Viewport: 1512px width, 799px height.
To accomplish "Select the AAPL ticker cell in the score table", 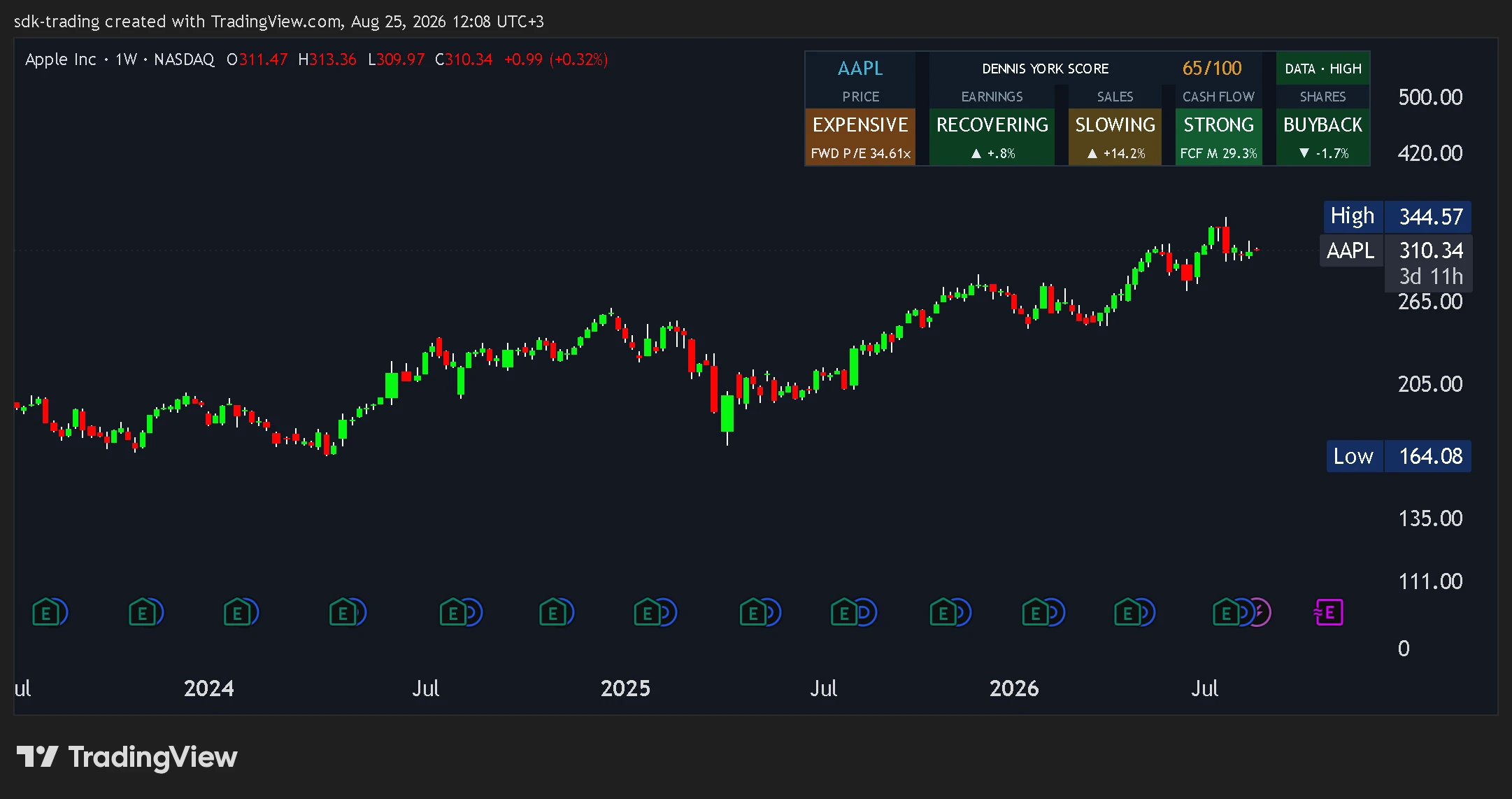I will pyautogui.click(x=860, y=69).
